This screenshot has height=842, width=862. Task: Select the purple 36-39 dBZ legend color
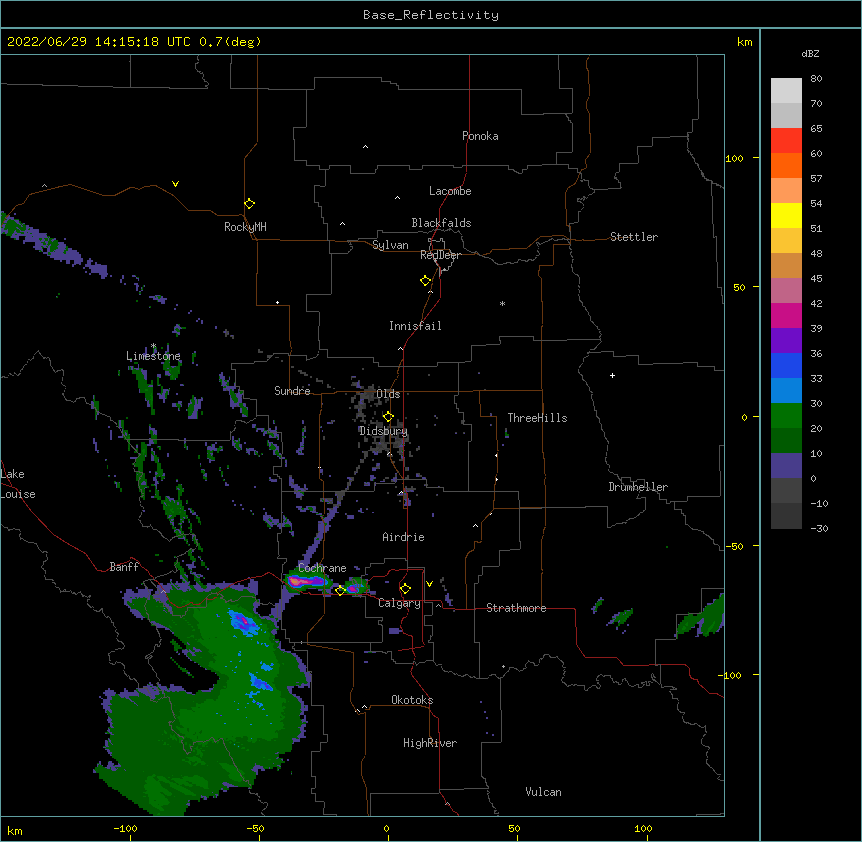[786, 340]
